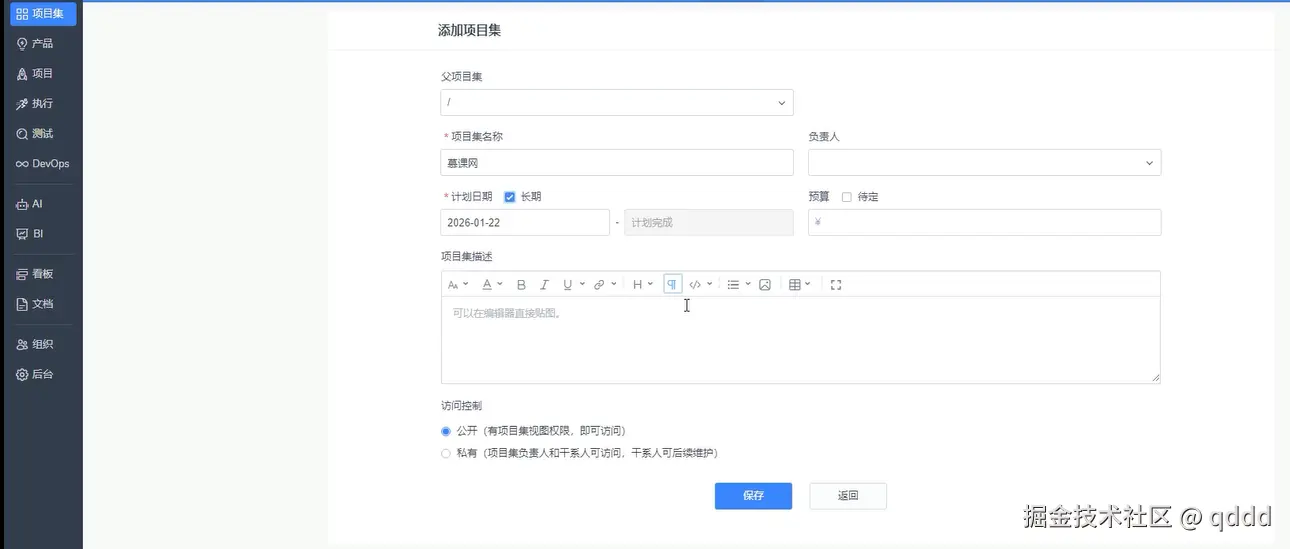Open the 父项目集 dropdown
Image resolution: width=1290 pixels, height=549 pixels.
(x=617, y=102)
